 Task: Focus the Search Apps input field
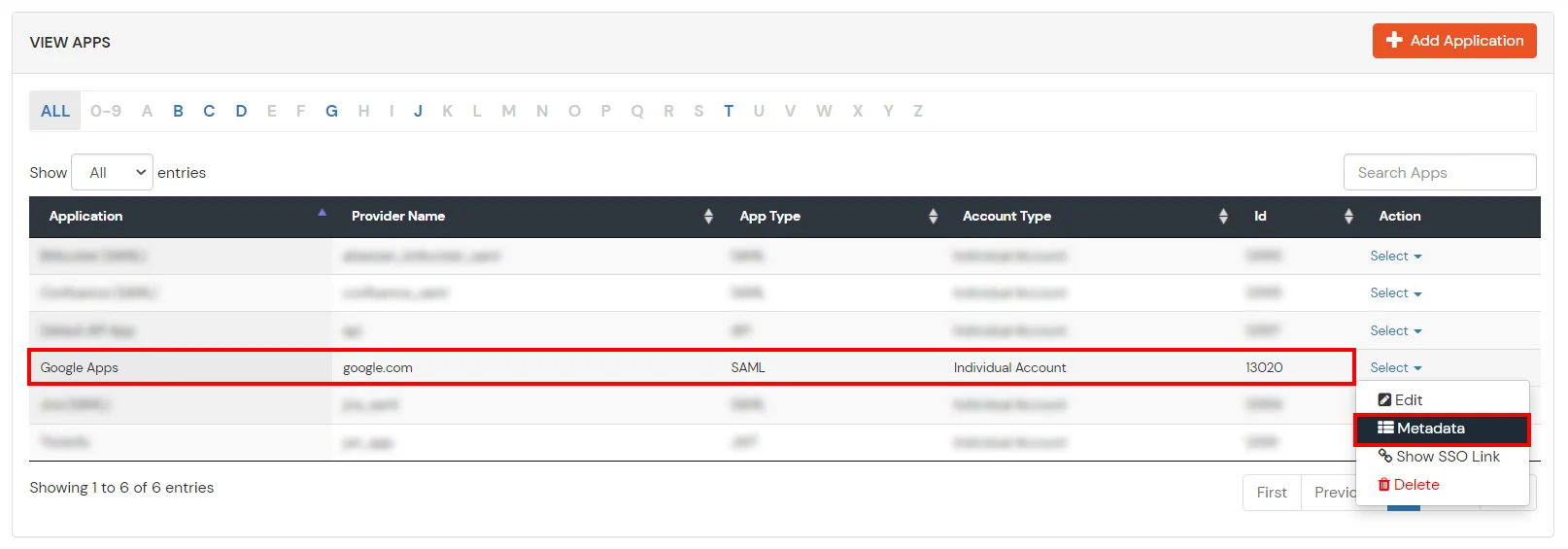(1440, 172)
